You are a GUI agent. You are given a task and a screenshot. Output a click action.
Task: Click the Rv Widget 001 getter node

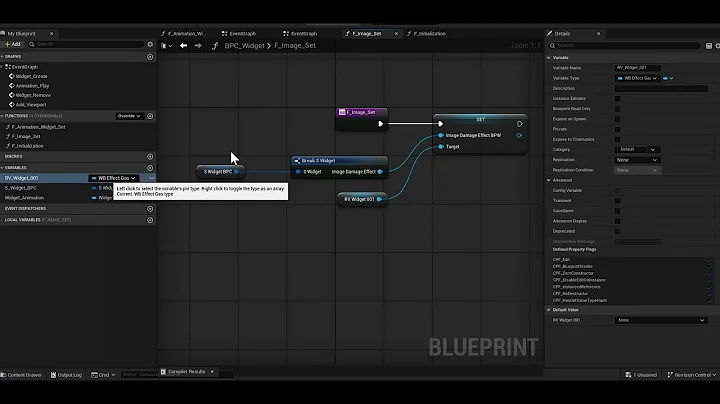coord(362,199)
